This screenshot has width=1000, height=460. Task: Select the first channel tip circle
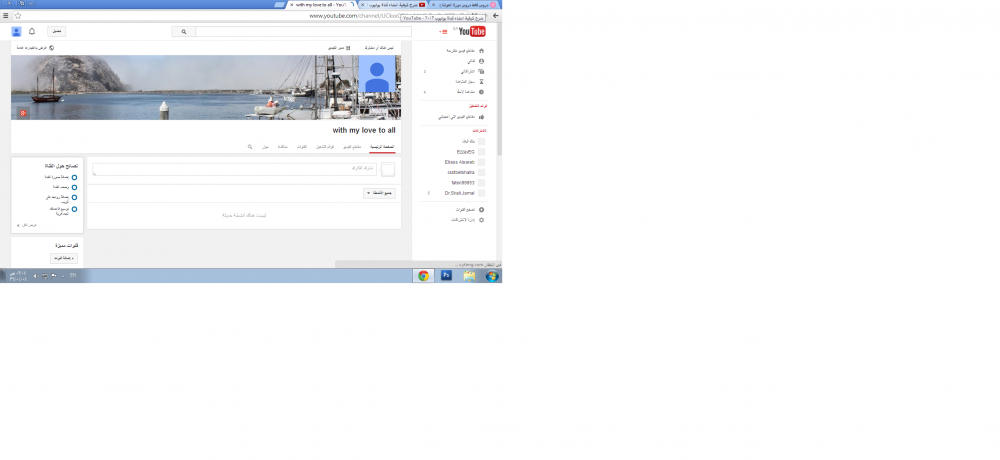[x=75, y=177]
